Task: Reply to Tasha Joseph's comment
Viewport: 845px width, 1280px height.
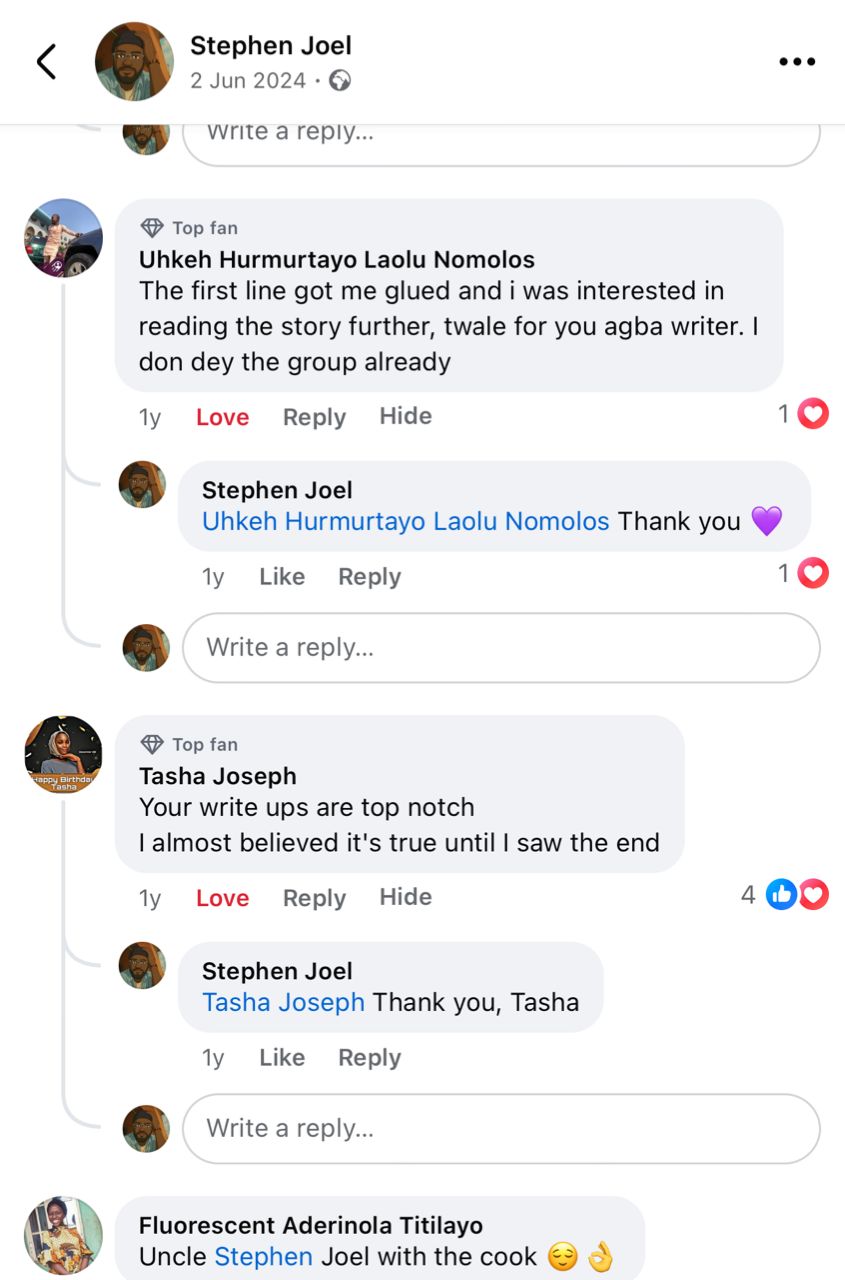Action: tap(314, 898)
